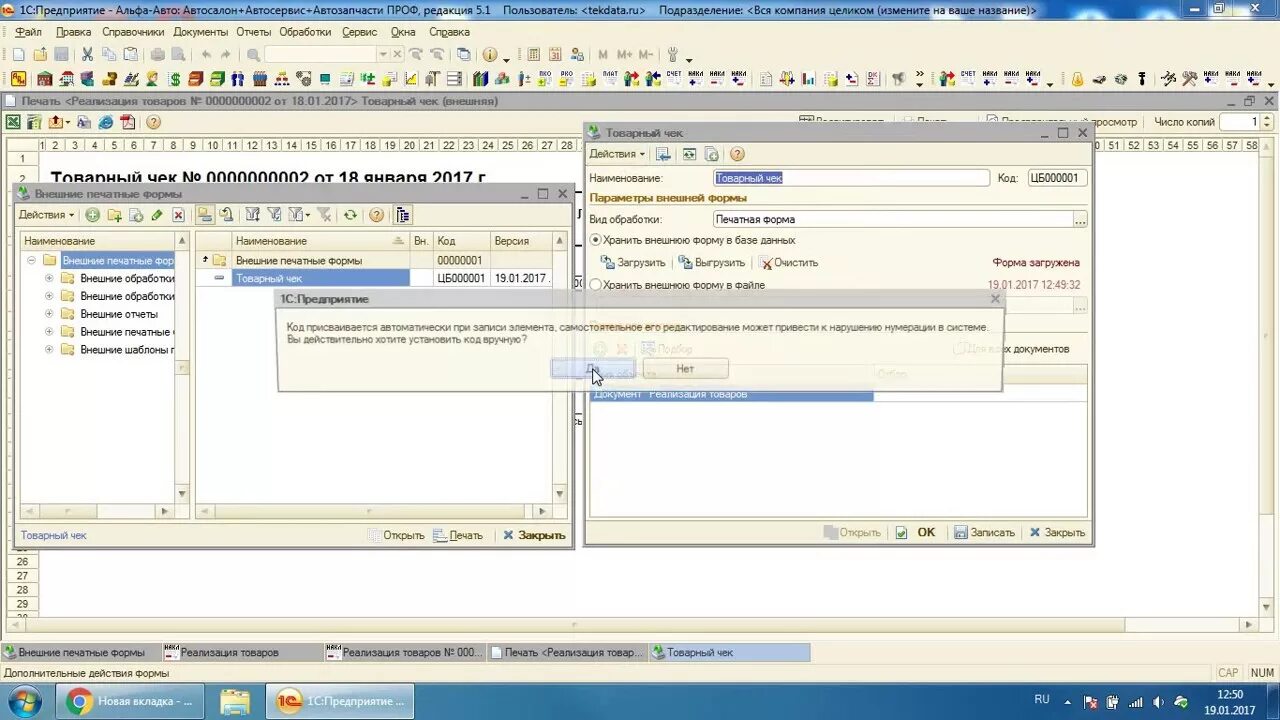Screen dimensions: 1280x720
Task: Open the Отчеты menu
Action: pyautogui.click(x=254, y=32)
